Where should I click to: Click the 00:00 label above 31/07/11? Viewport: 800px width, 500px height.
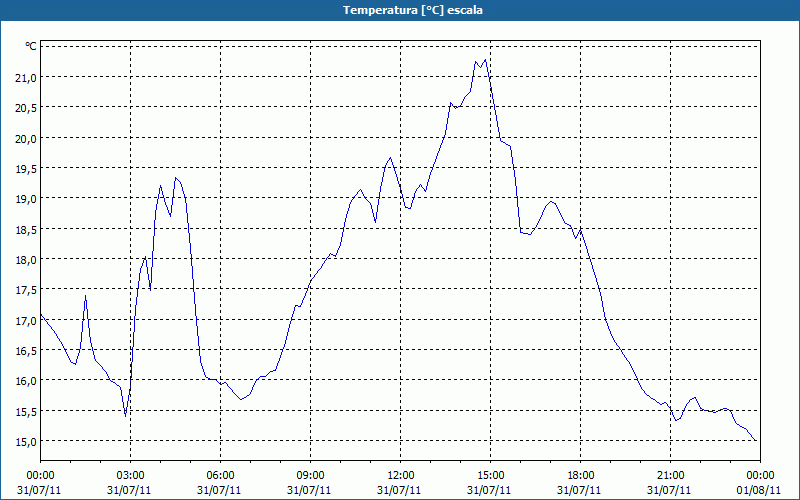pos(40,476)
